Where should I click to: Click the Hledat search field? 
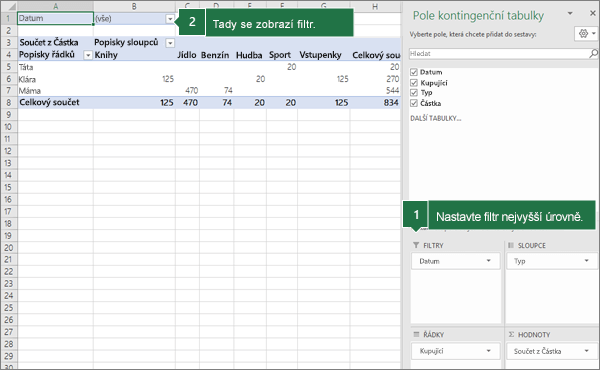tap(499, 54)
